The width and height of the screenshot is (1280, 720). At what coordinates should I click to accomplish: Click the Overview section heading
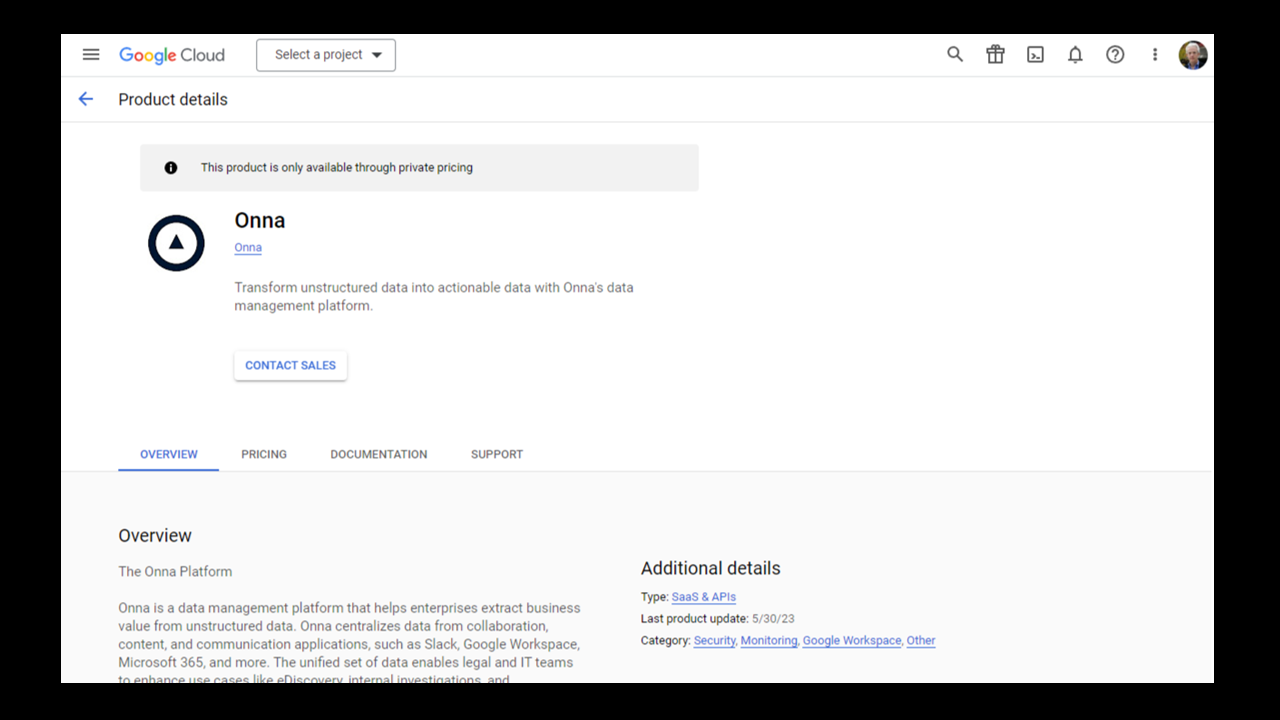click(x=155, y=536)
